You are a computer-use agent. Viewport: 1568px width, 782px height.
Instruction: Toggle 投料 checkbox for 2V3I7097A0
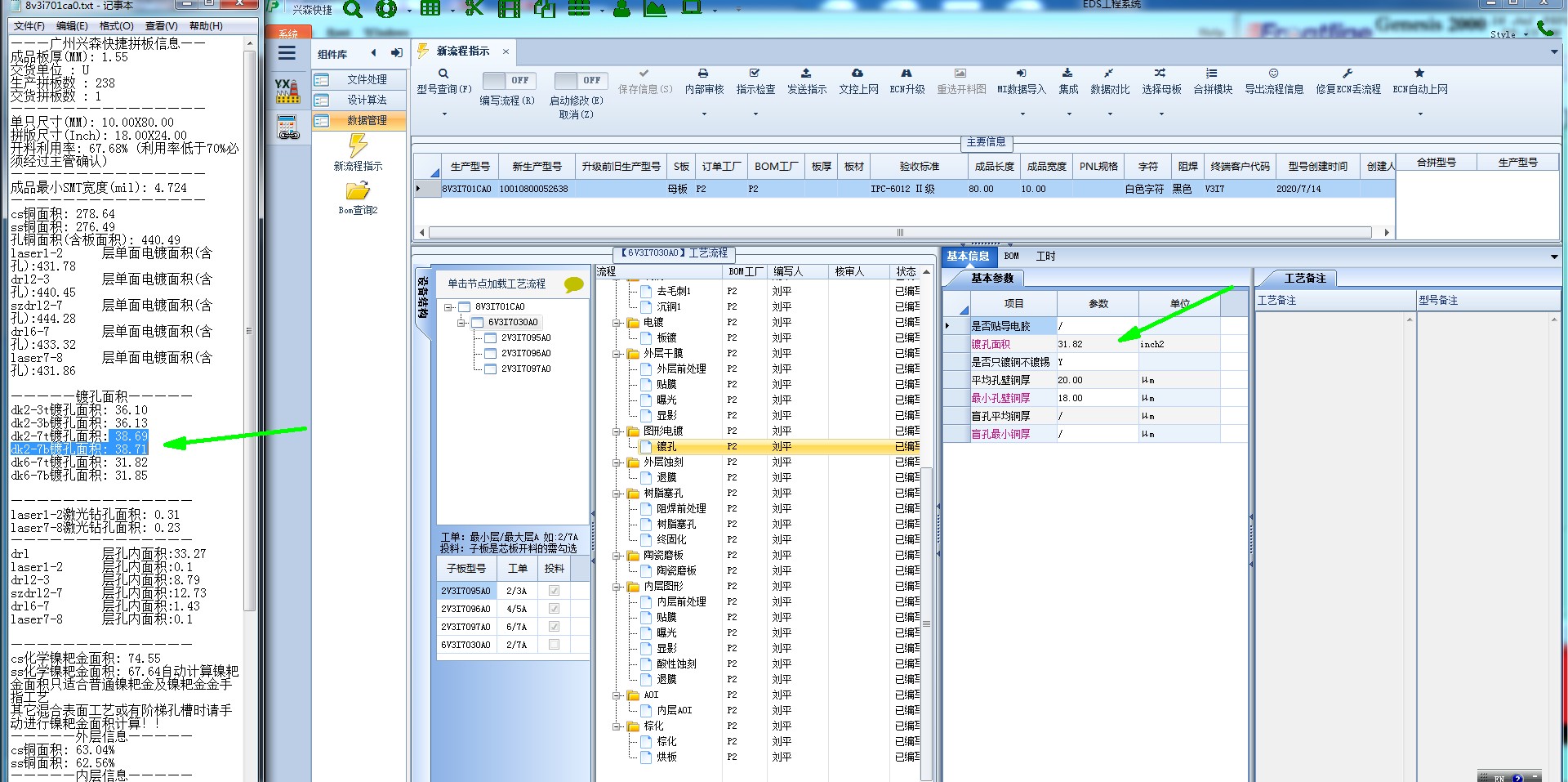click(x=554, y=627)
